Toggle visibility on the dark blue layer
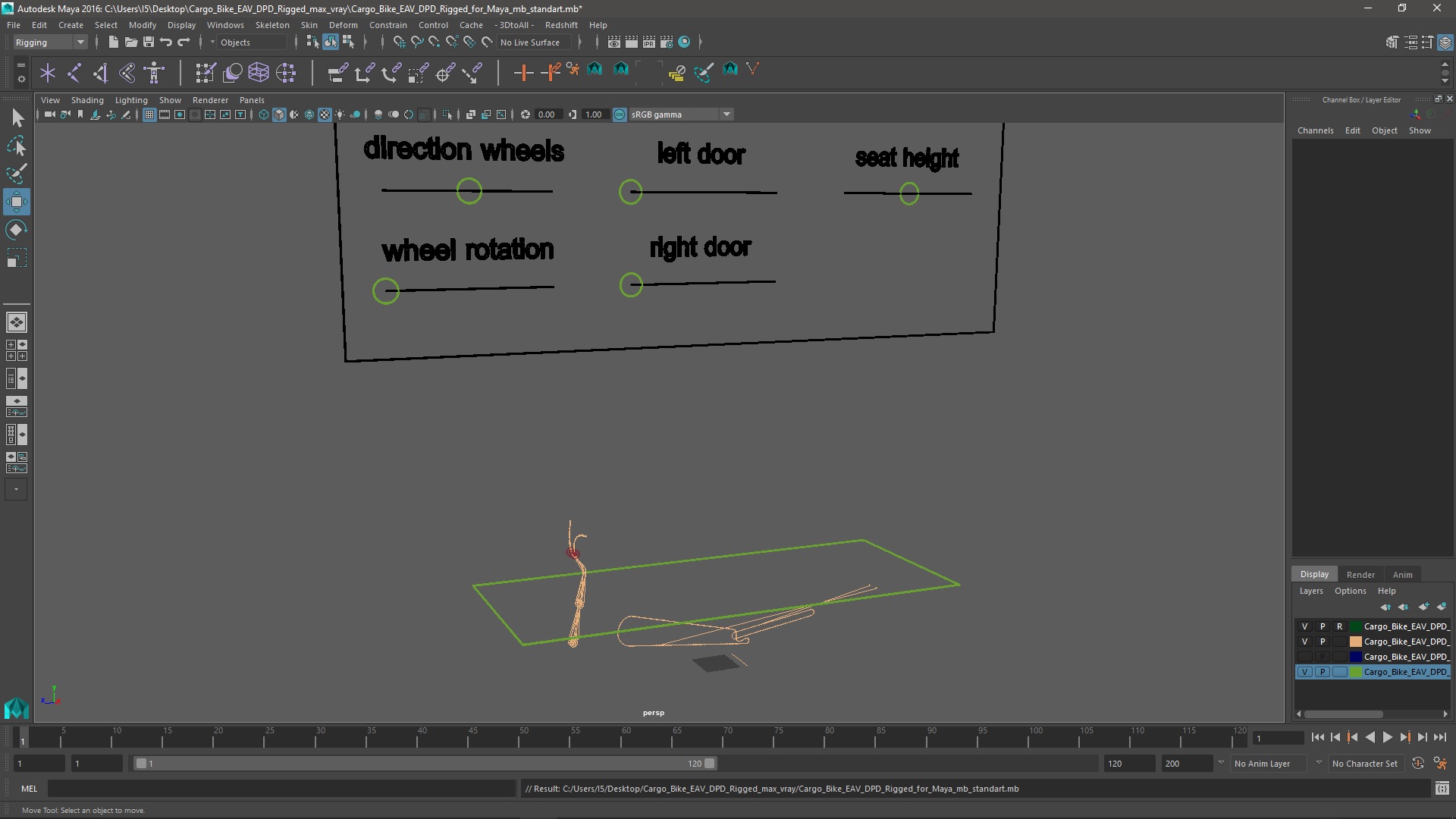 tap(1305, 657)
